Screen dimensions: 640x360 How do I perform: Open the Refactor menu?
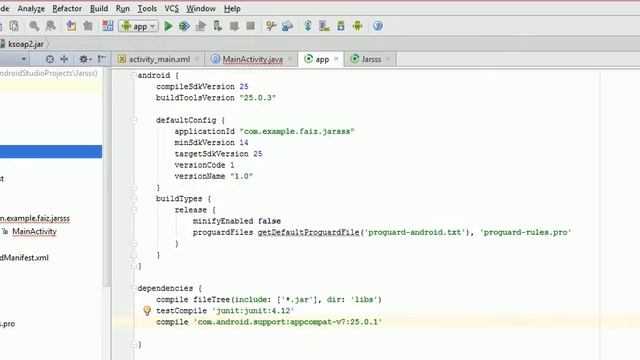(67, 9)
